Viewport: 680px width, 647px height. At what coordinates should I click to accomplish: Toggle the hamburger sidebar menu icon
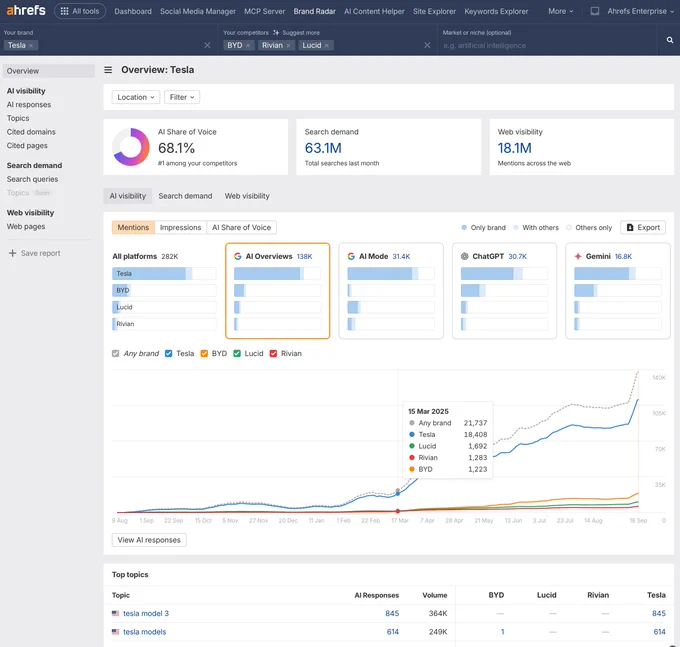click(108, 70)
